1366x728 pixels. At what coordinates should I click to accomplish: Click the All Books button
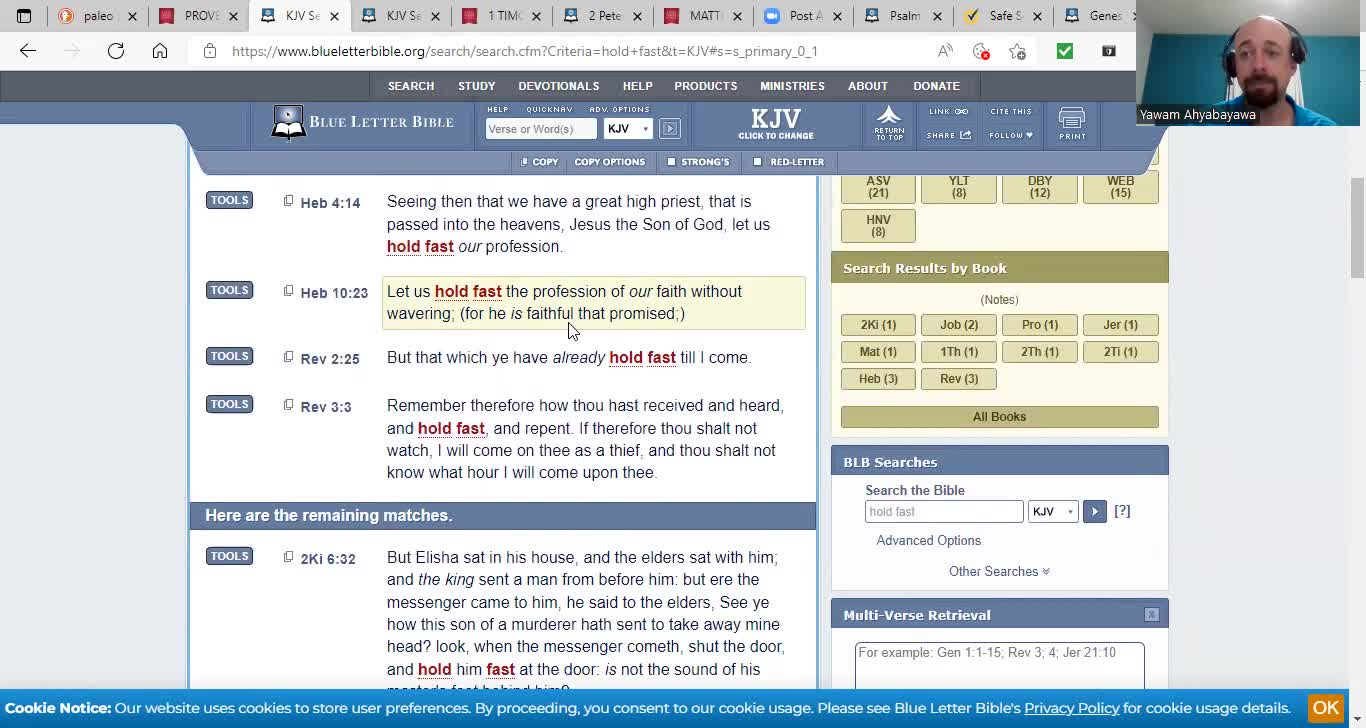(x=999, y=416)
